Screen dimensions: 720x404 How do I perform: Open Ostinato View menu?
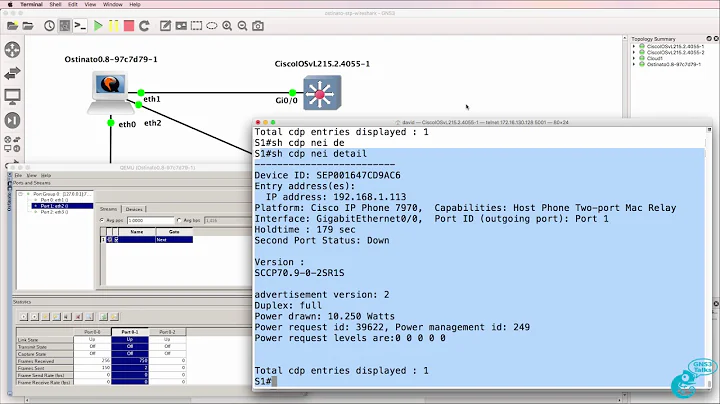[x=32, y=175]
